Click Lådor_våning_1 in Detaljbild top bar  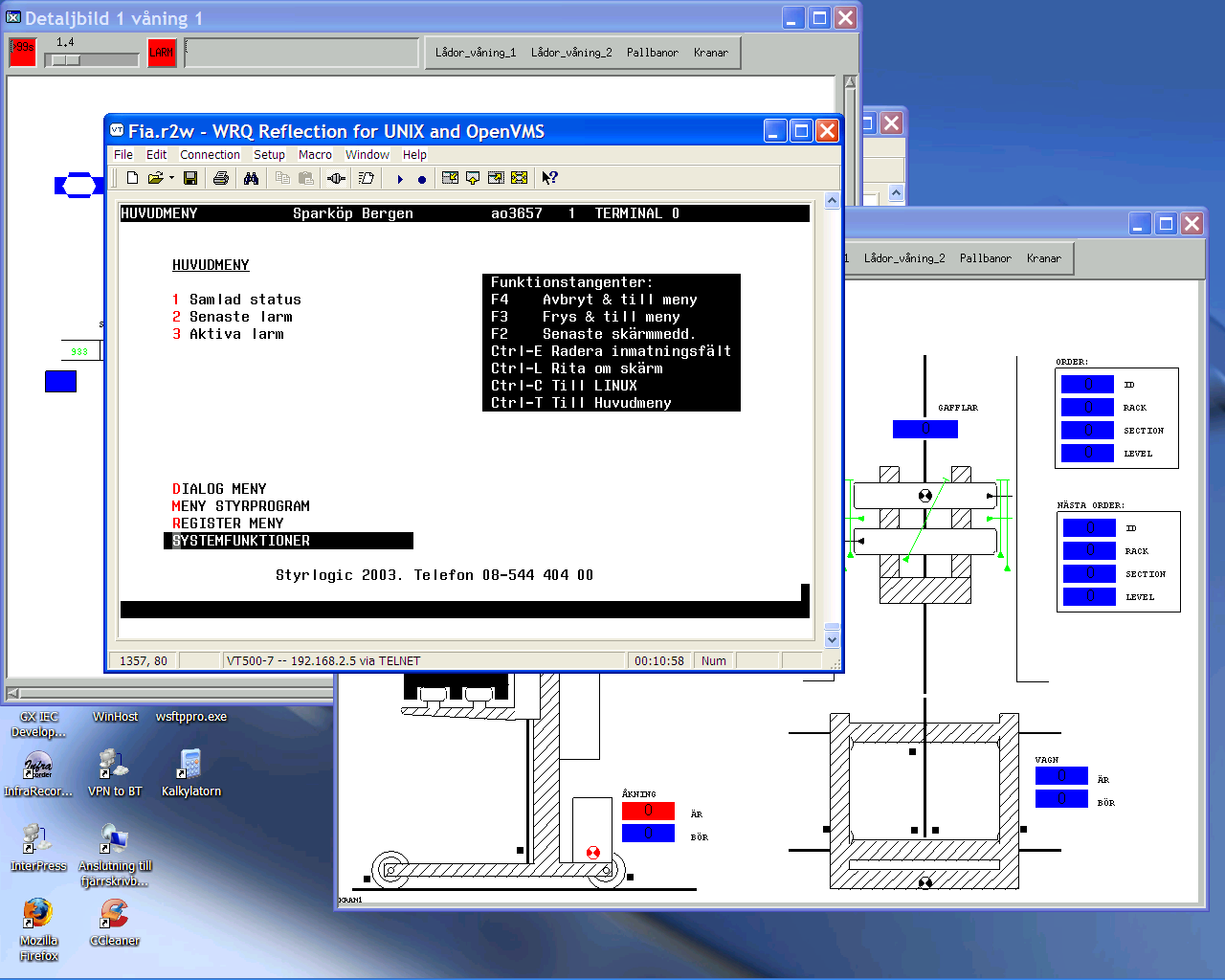pos(476,53)
